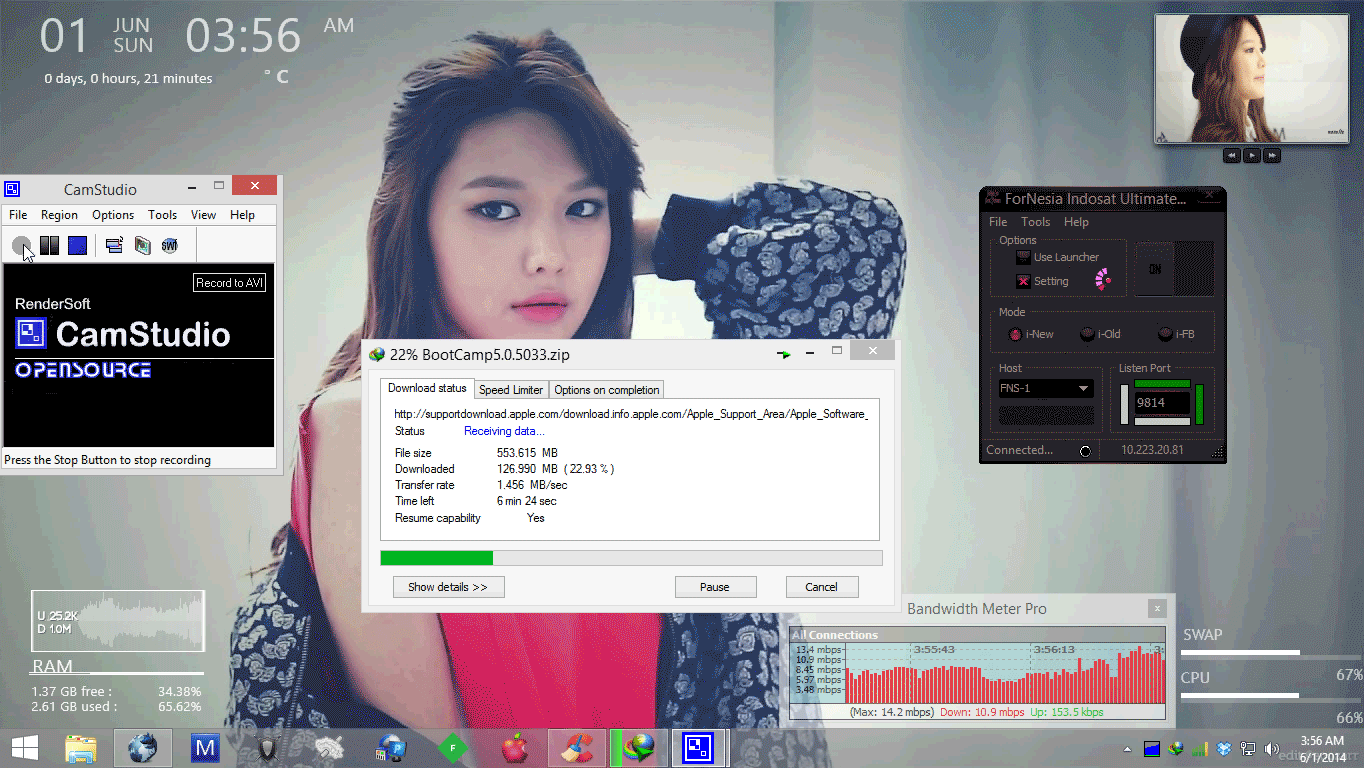
Task: Open File Explorer from taskbar
Action: [81, 748]
